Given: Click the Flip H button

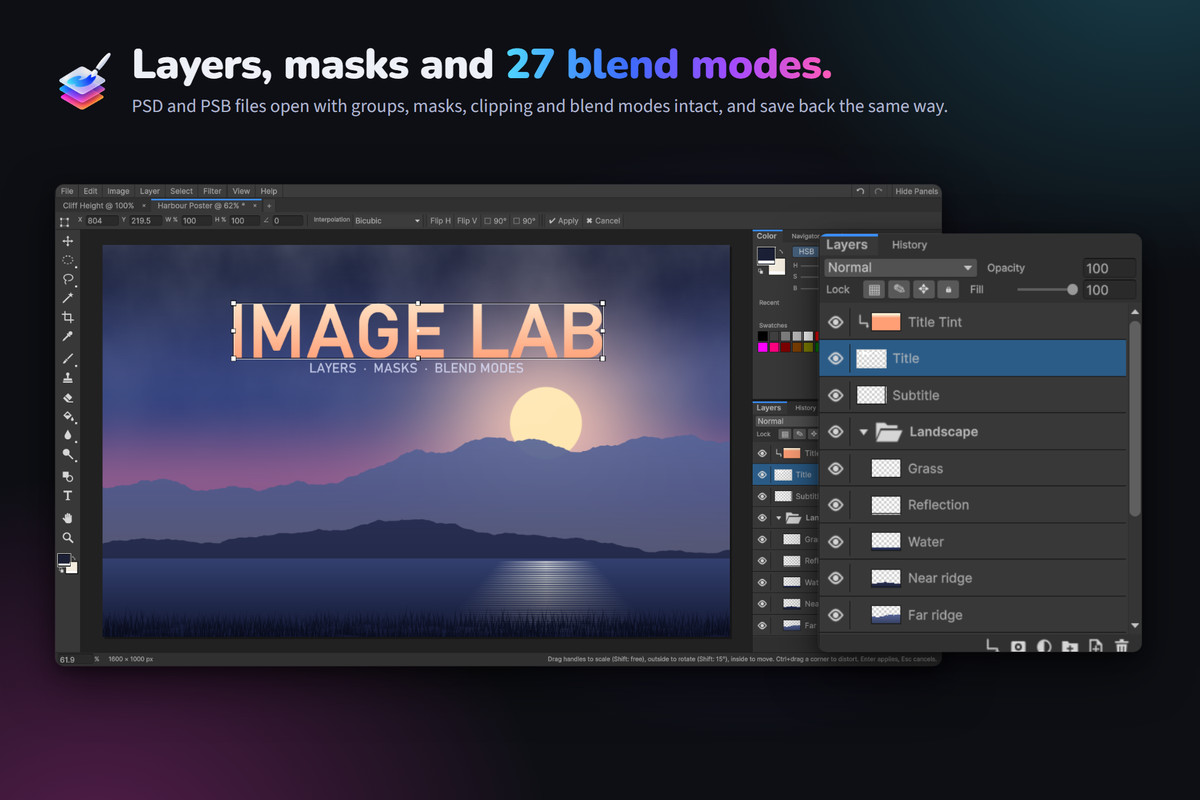Looking at the screenshot, I should (440, 220).
